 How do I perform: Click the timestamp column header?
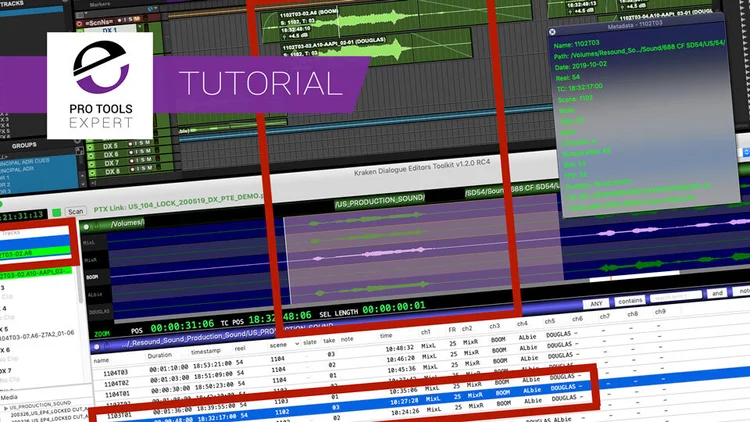pos(206,351)
